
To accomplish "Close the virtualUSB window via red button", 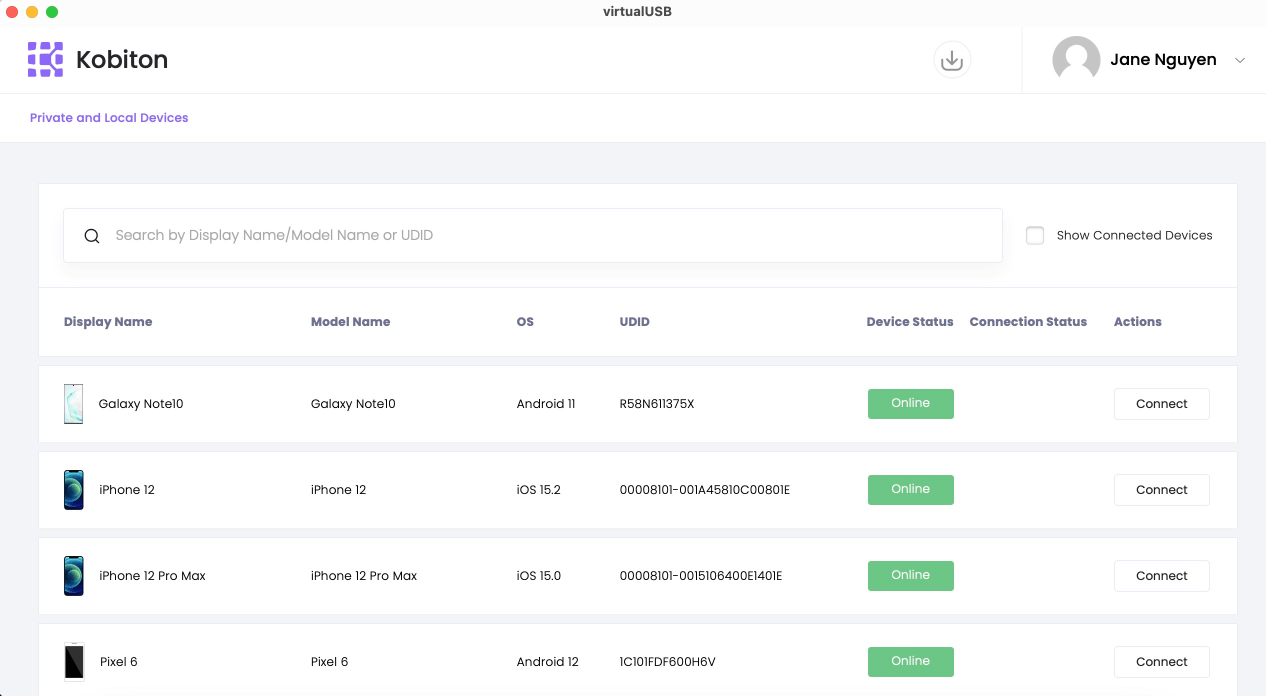I will tap(12, 12).
